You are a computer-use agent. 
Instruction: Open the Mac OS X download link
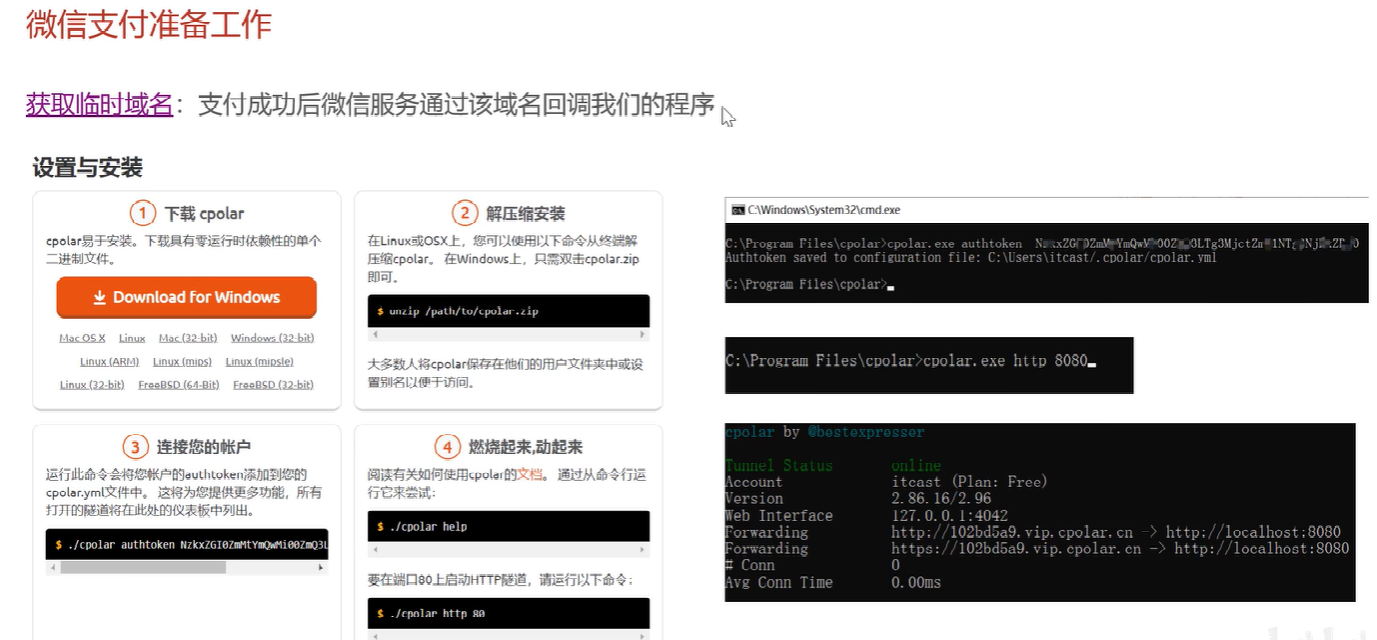tap(82, 338)
